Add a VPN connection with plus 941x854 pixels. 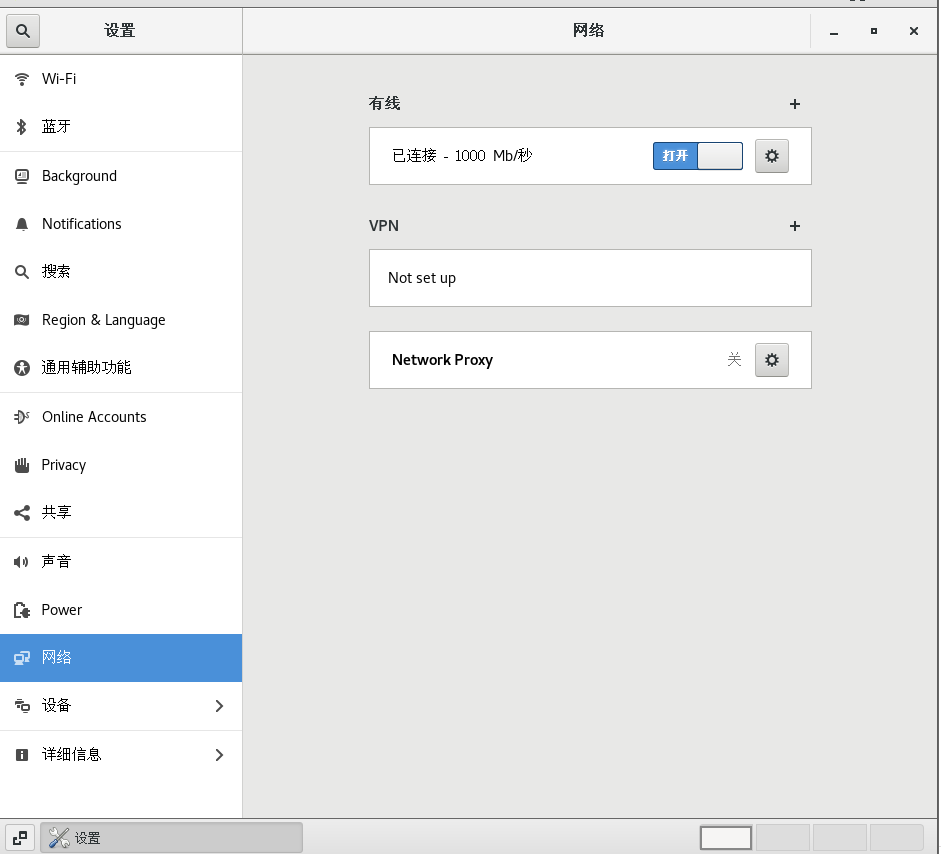(x=795, y=226)
